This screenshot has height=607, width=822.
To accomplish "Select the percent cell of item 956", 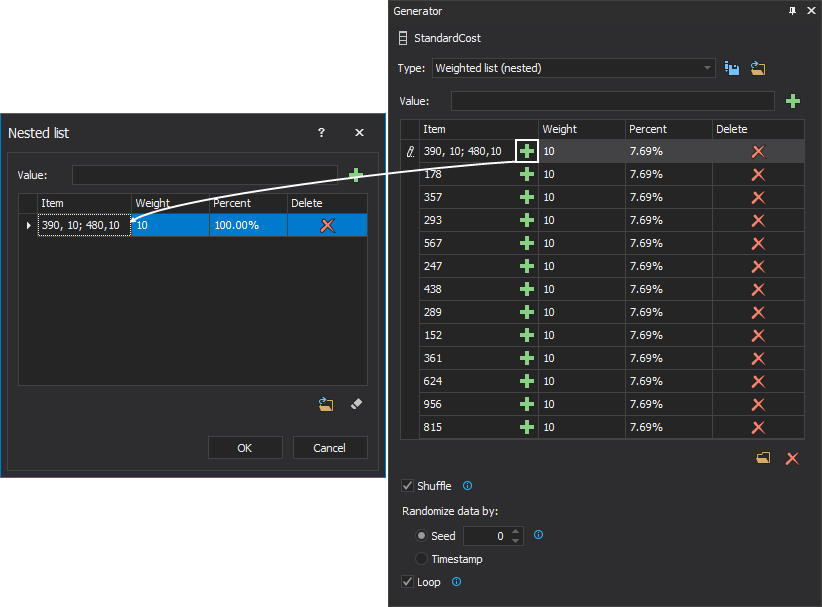I will (668, 404).
